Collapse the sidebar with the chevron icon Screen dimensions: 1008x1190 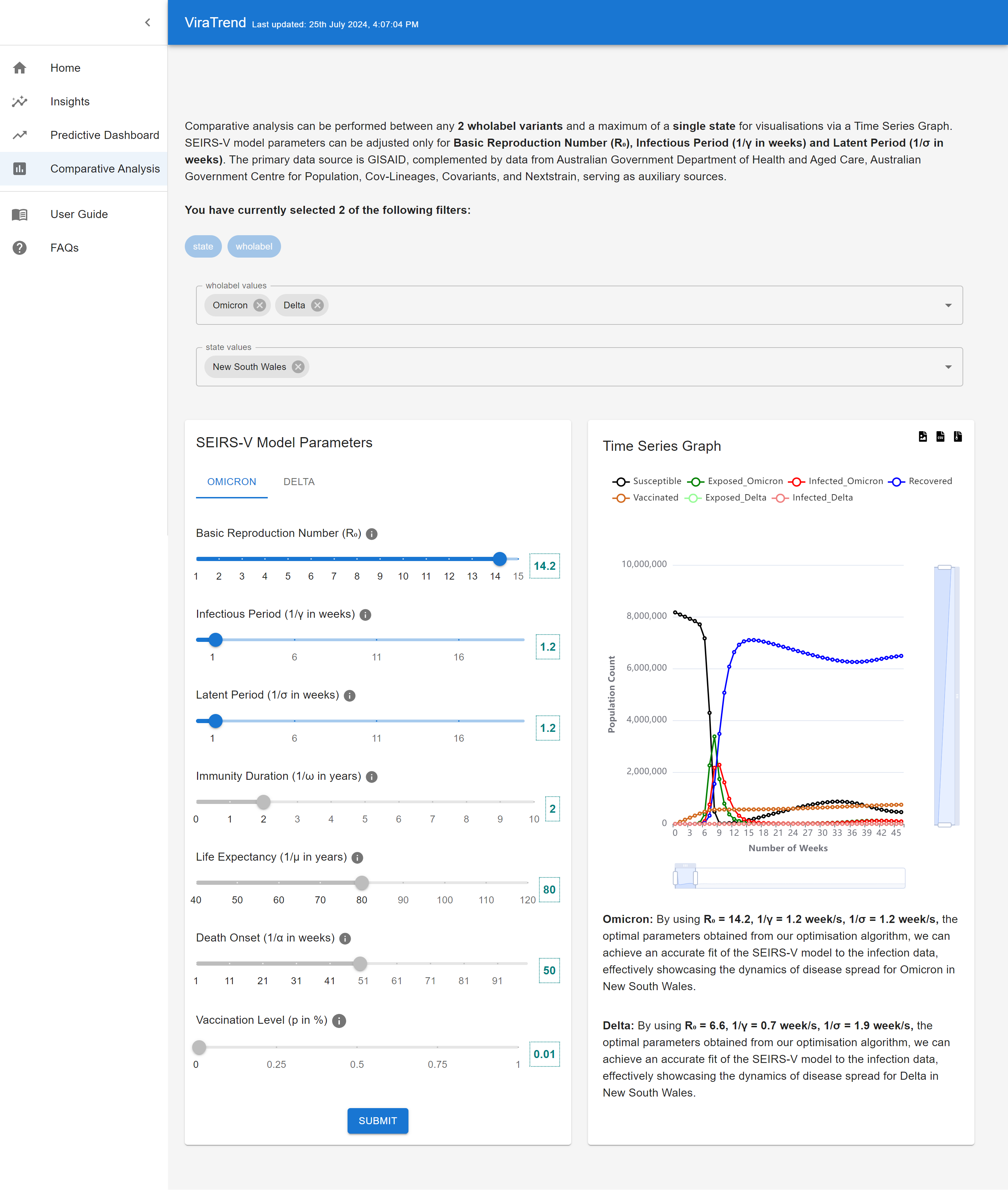147,22
